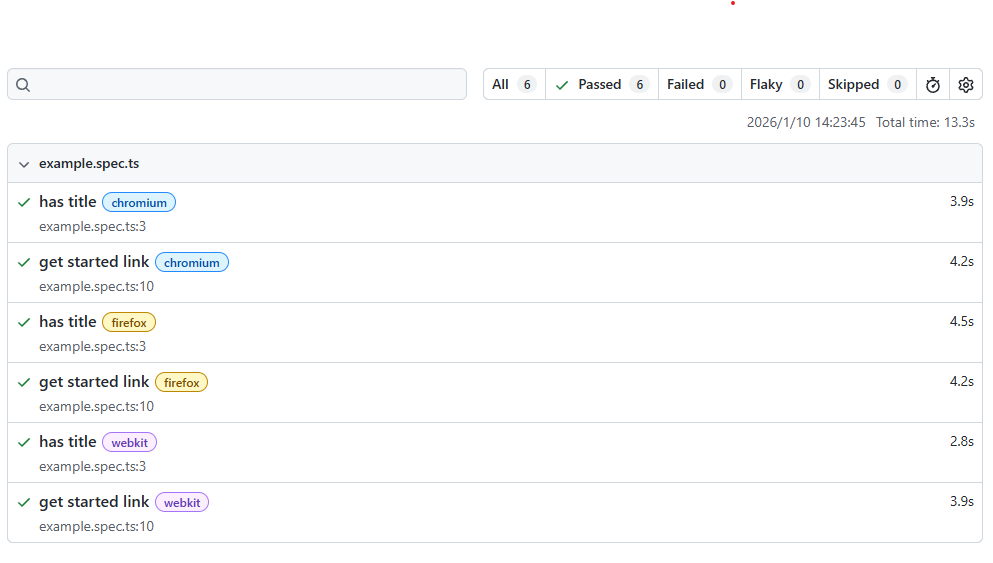This screenshot has height=563, width=993.
Task: Open the webkit has title test
Action: pyautogui.click(x=67, y=442)
